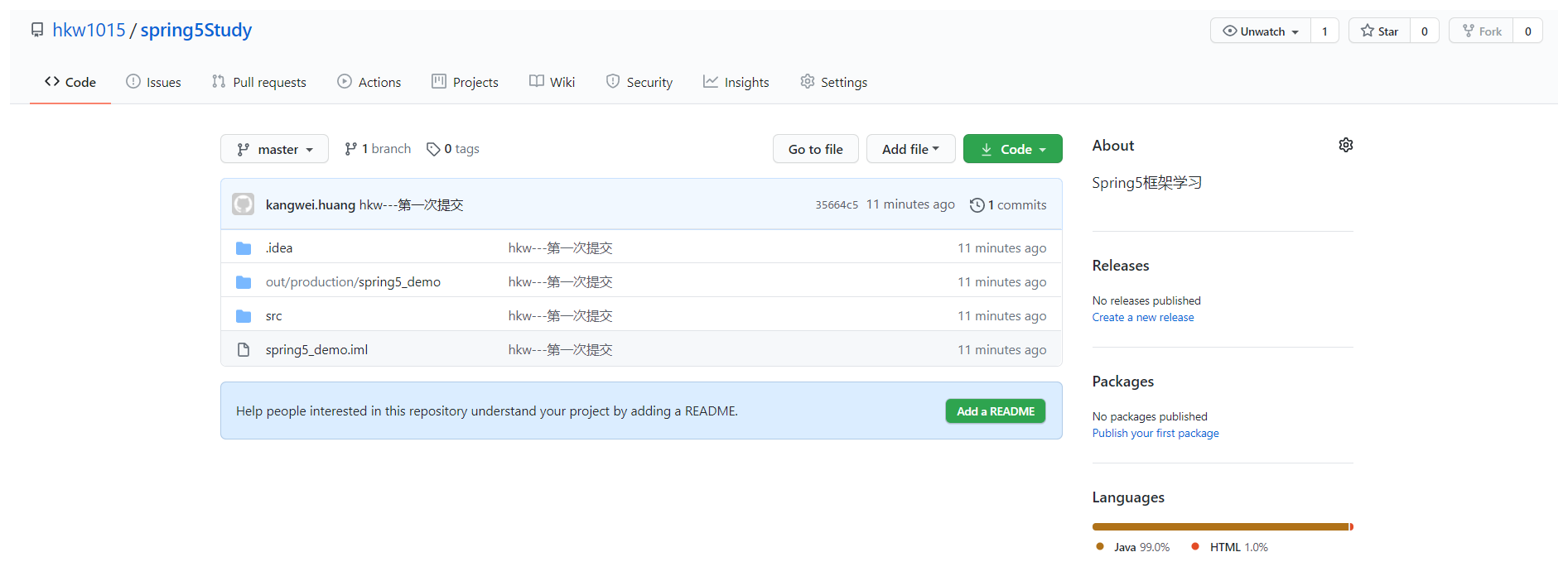Open the spring5Study repository link
The height and width of the screenshot is (581, 1568).
pyautogui.click(x=195, y=30)
